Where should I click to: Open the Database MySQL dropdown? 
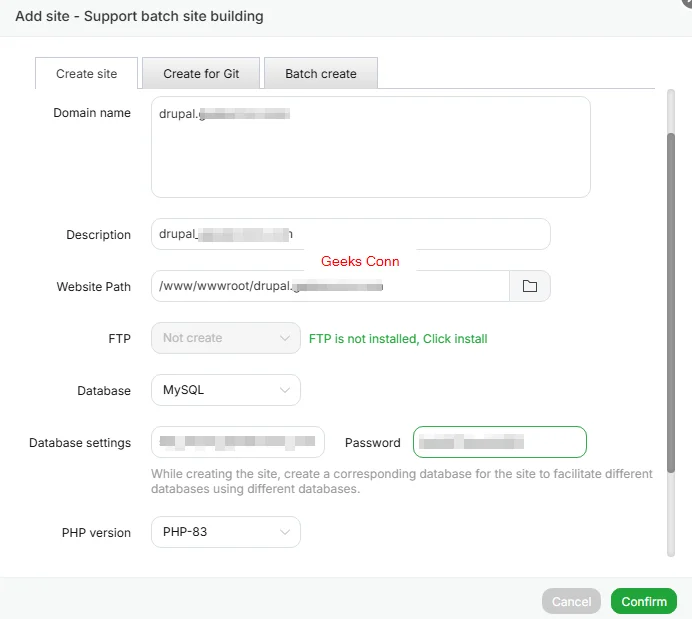click(x=226, y=390)
